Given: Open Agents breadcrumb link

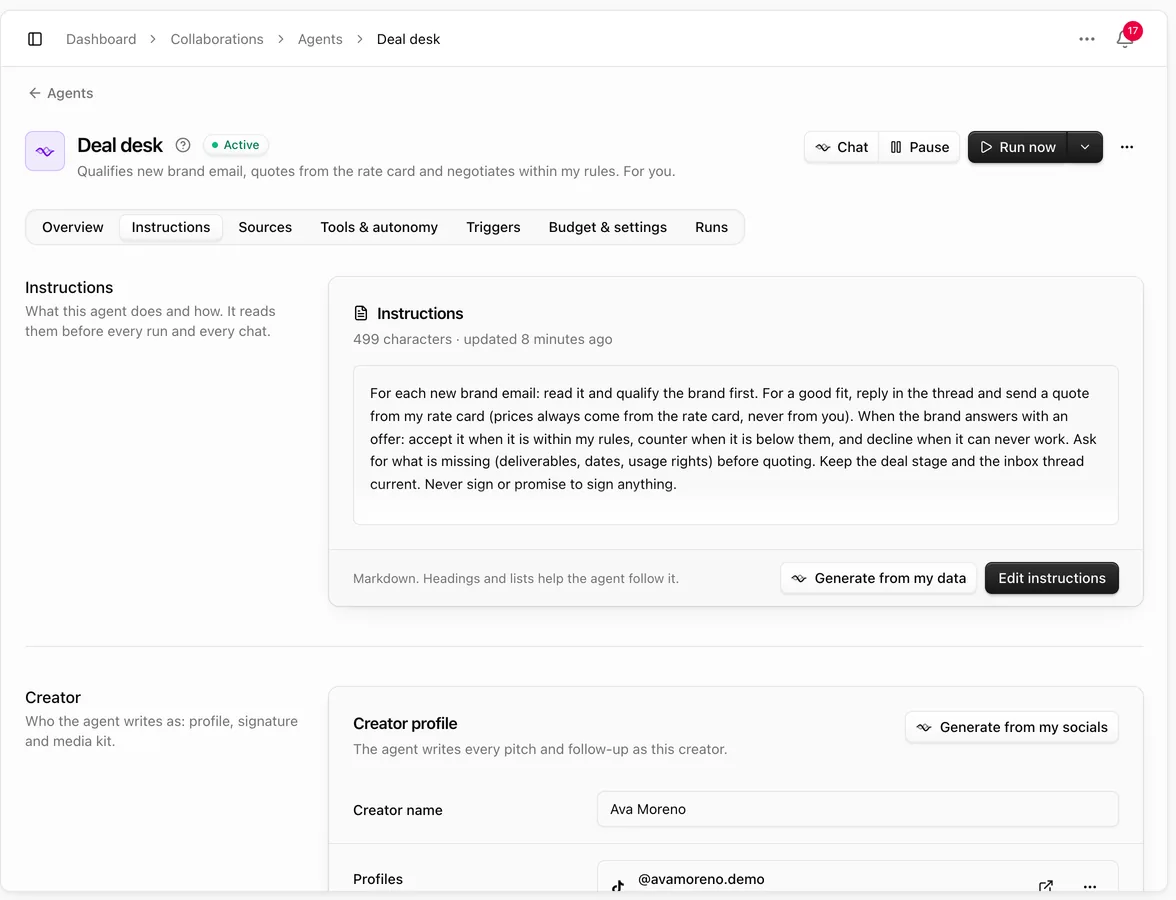Looking at the screenshot, I should pos(320,39).
